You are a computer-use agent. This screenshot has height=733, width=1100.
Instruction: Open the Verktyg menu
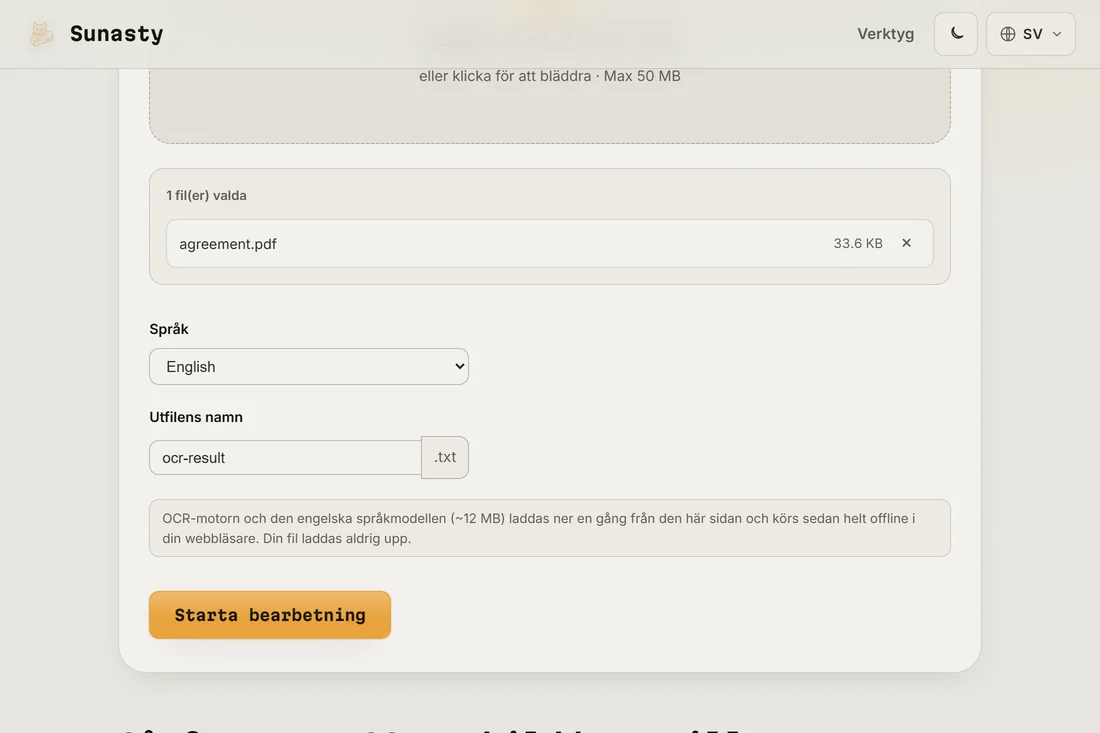pos(885,34)
